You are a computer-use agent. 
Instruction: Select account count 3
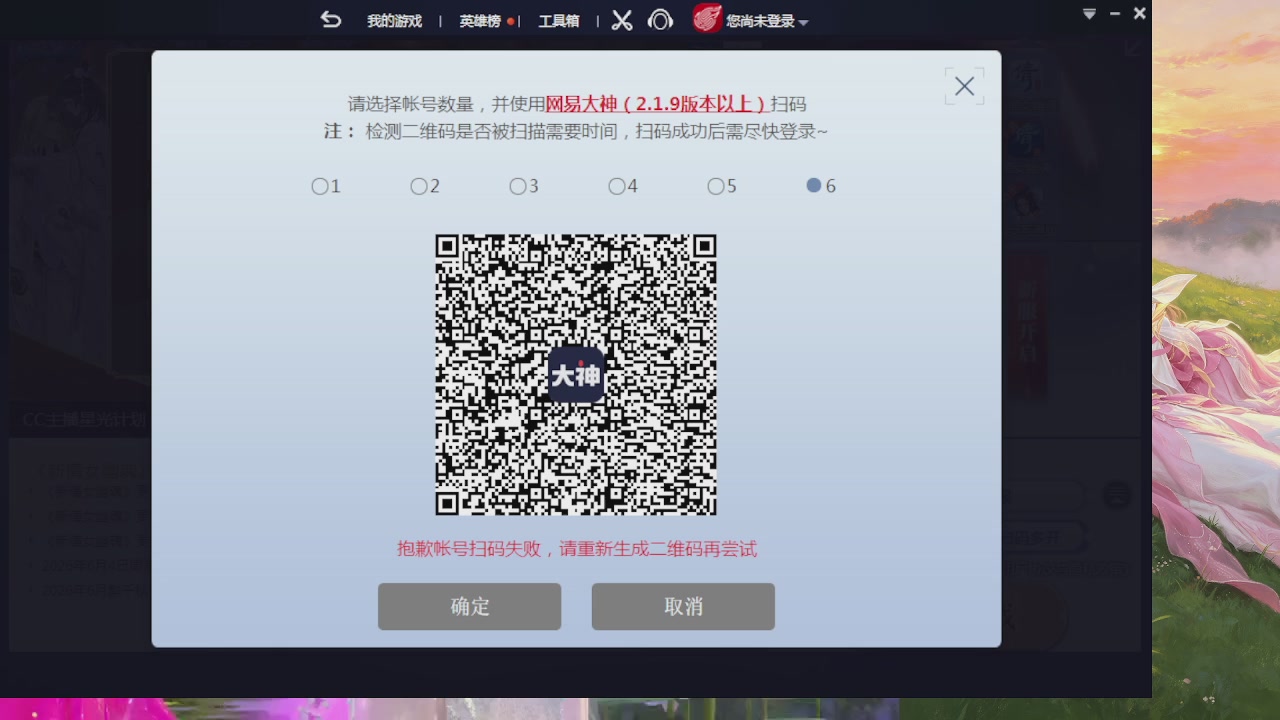[x=524, y=186]
